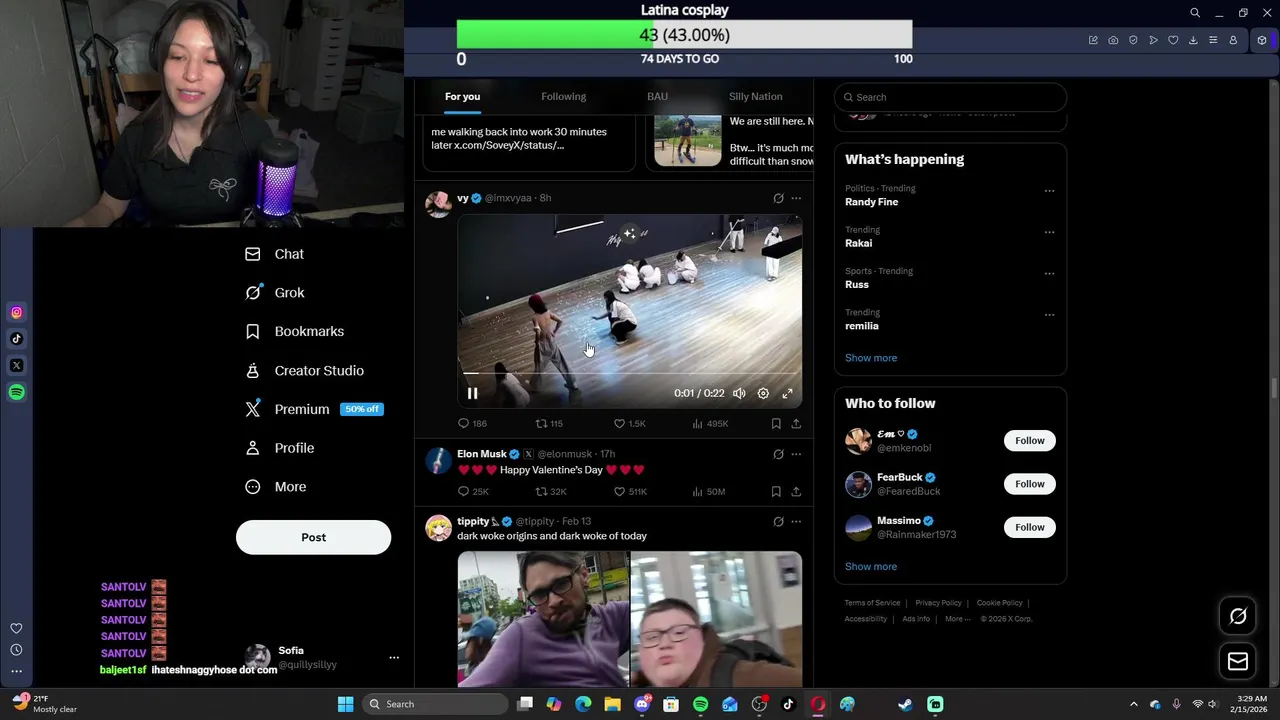
Task: Share Elon Musk's post
Action: (x=796, y=492)
